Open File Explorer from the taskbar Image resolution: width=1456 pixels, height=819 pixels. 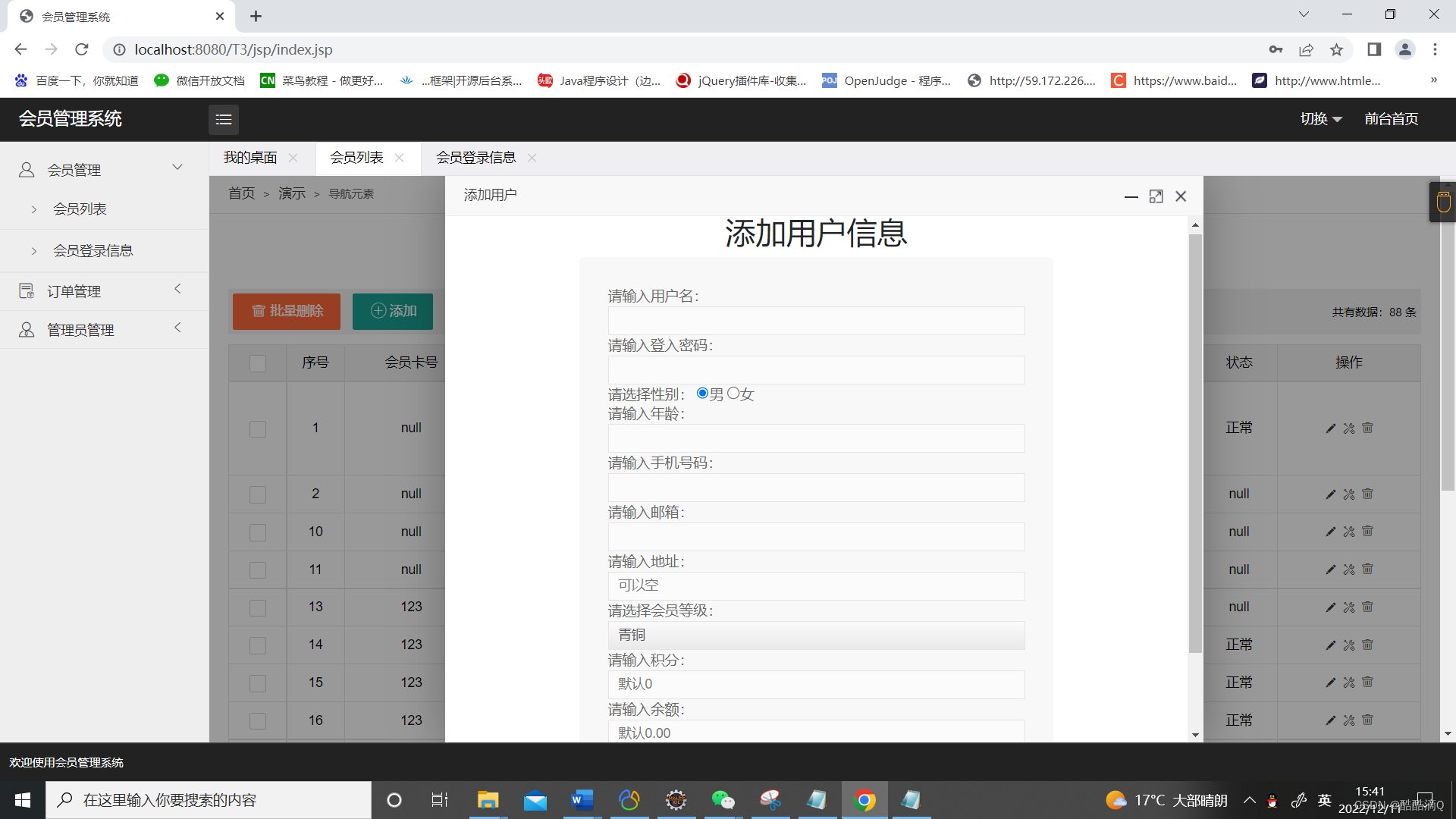point(488,800)
